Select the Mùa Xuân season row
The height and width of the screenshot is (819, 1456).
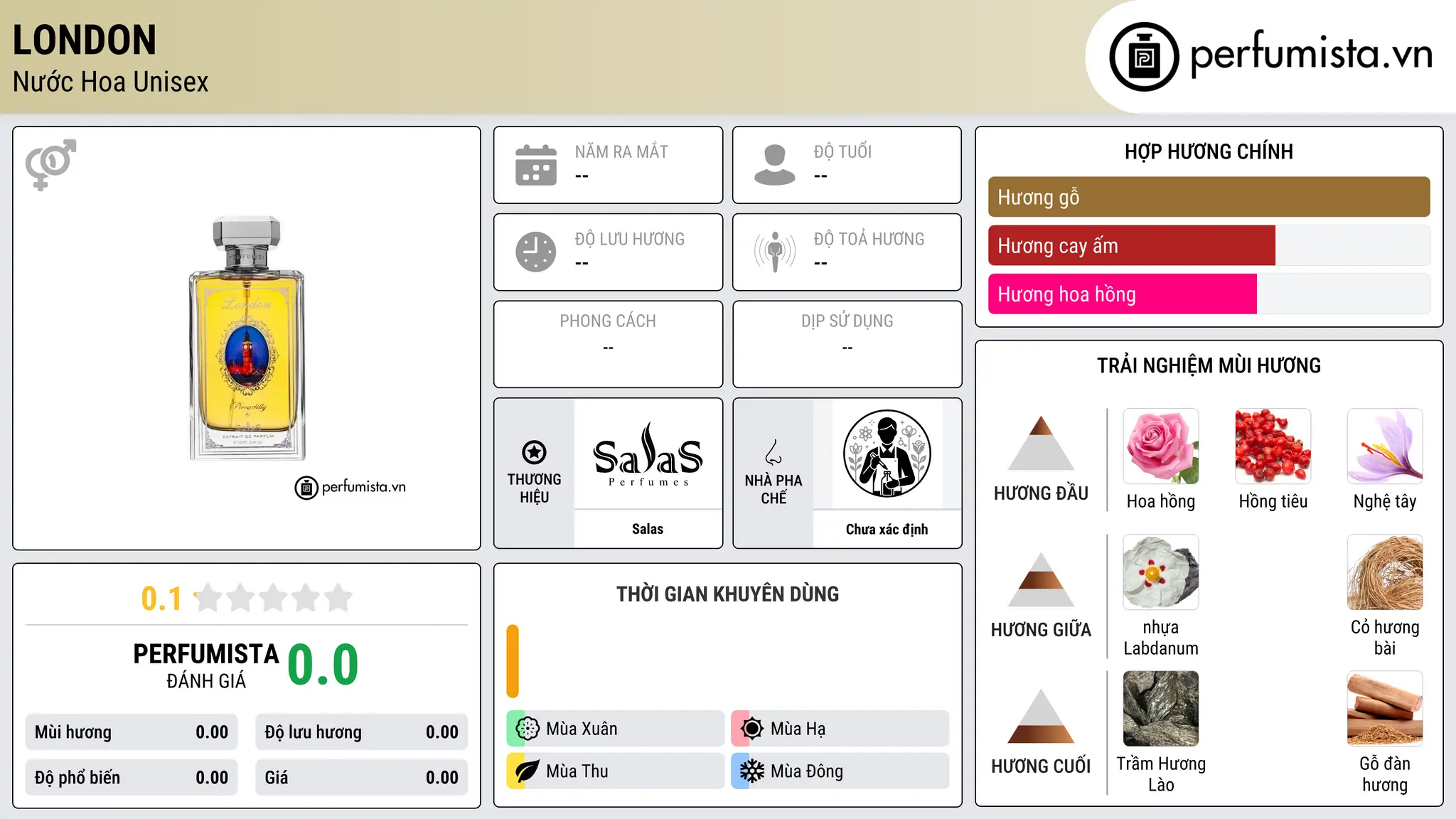point(616,729)
